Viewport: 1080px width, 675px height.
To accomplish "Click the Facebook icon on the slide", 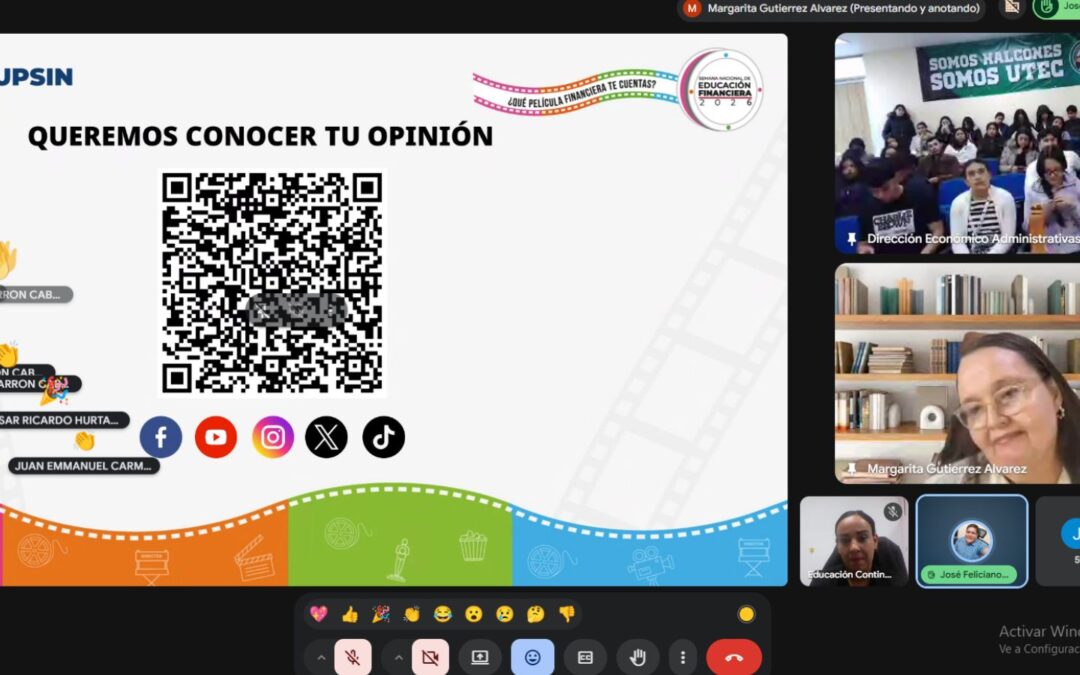I will click(160, 437).
